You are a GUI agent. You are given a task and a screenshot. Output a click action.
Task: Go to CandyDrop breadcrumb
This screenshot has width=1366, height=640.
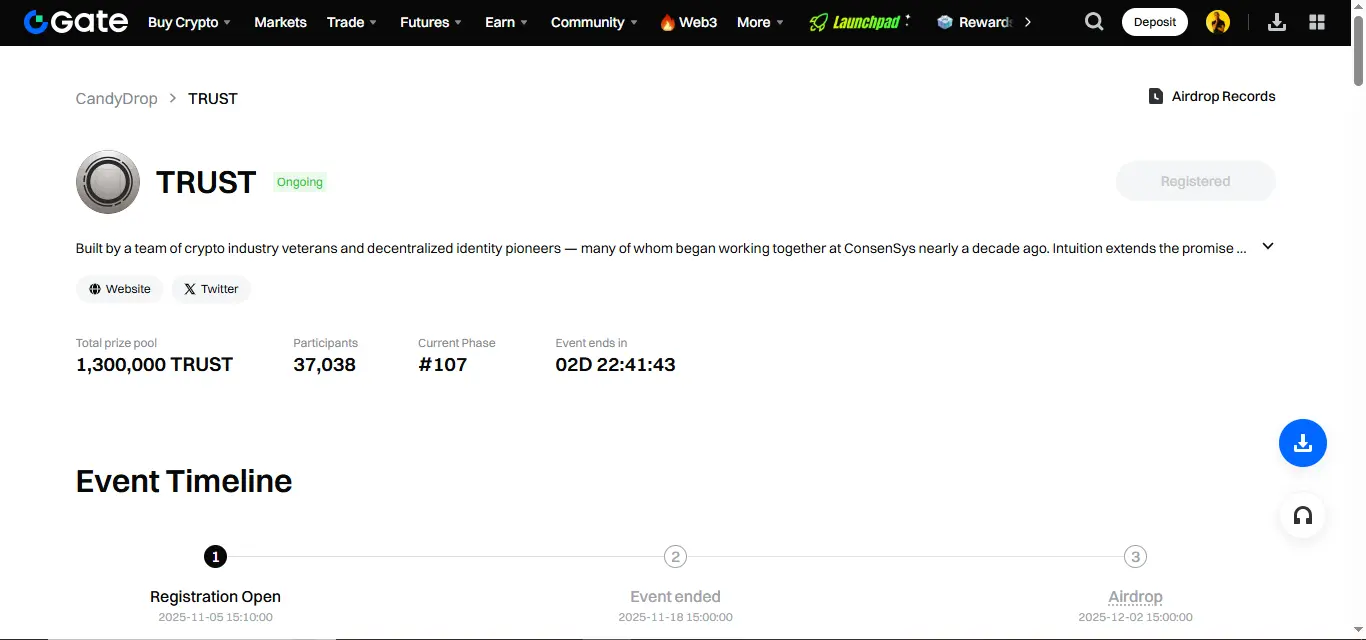point(116,98)
